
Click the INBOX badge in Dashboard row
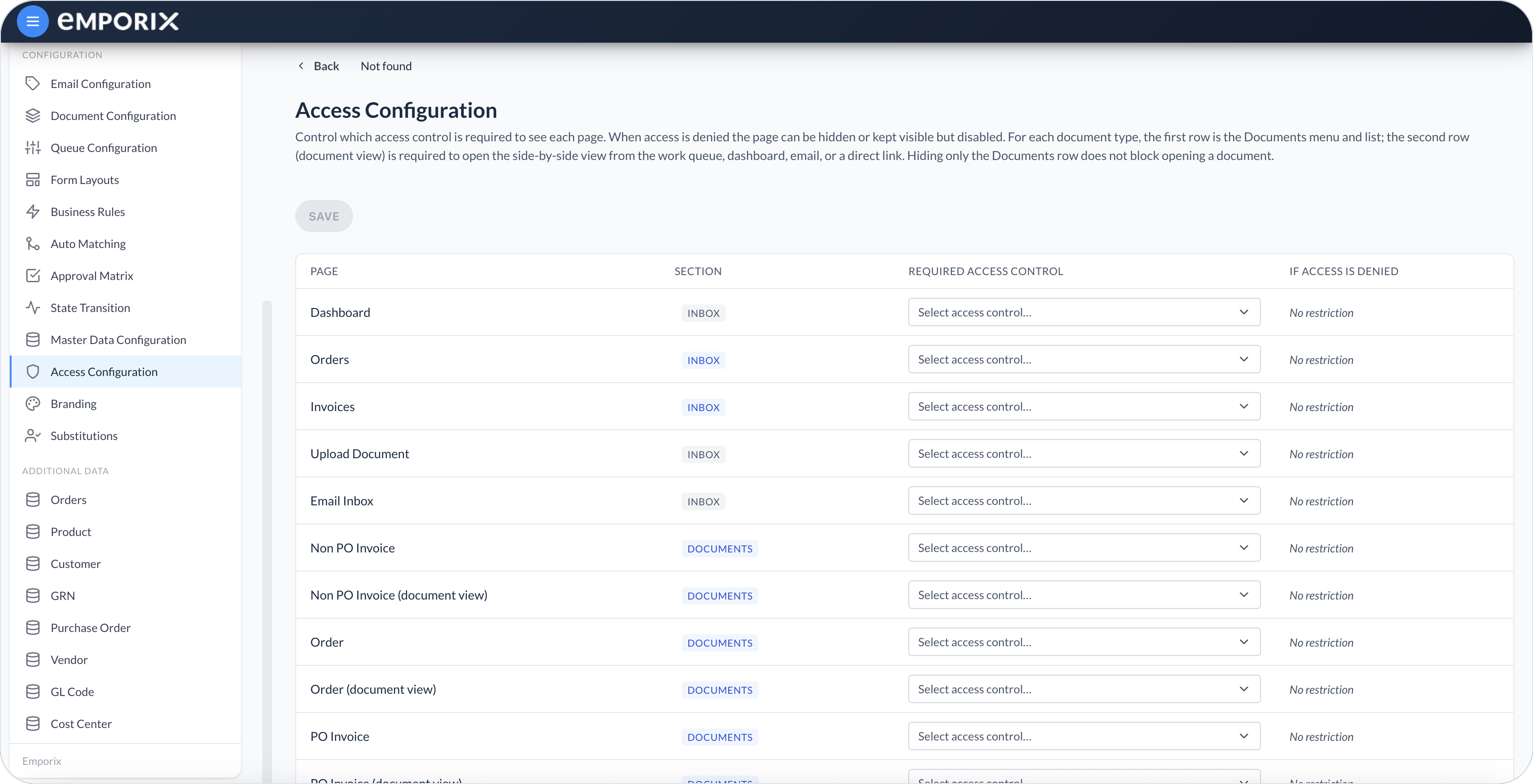coord(703,313)
